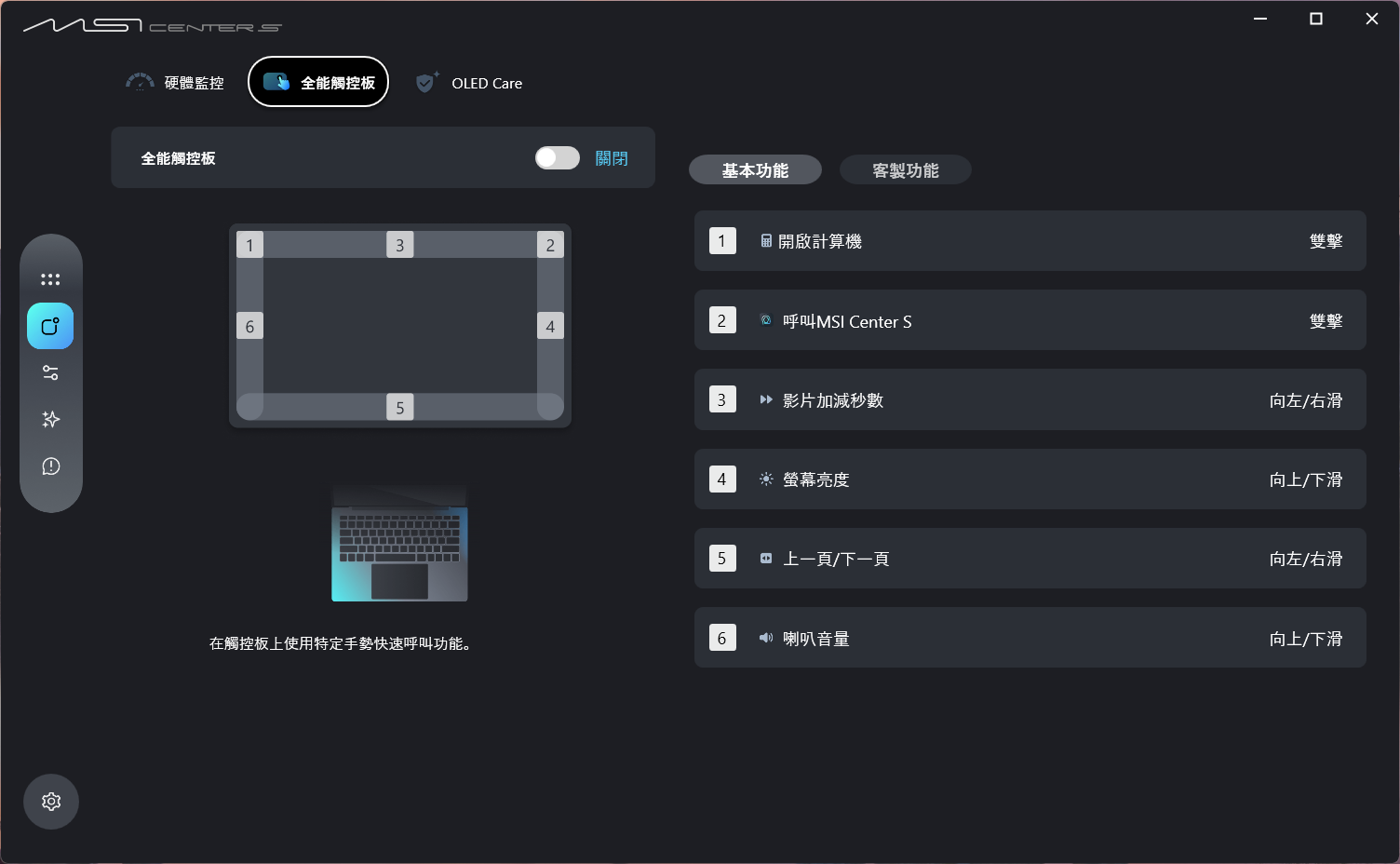Click the brightness sun icon beside 螢幕亮度
Screen dimensions: 1400x864
tap(765, 479)
